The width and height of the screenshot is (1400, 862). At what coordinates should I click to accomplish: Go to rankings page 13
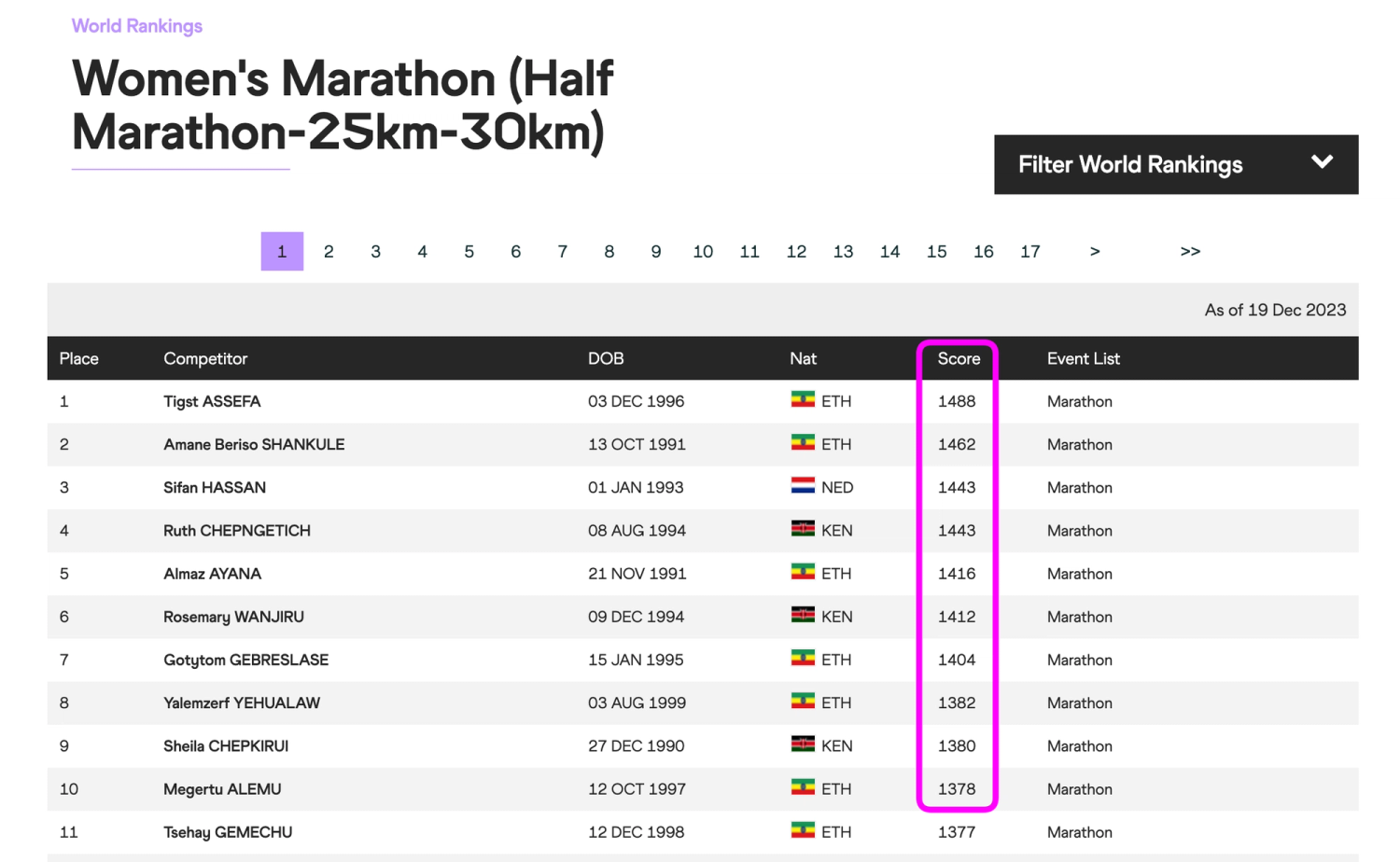click(843, 252)
